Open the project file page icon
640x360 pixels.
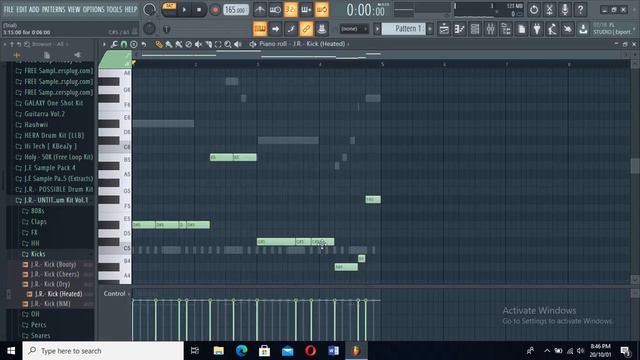pos(522,29)
